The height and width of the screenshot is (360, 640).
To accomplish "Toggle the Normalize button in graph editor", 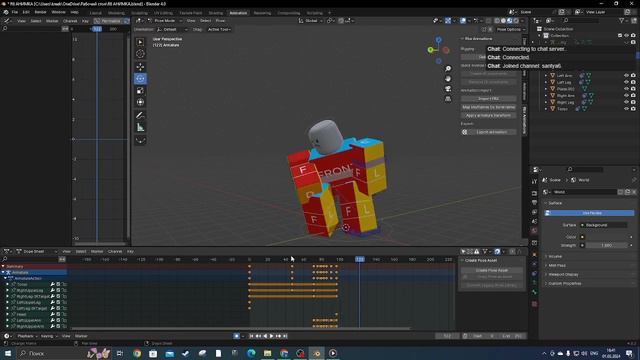I will click(108, 21).
